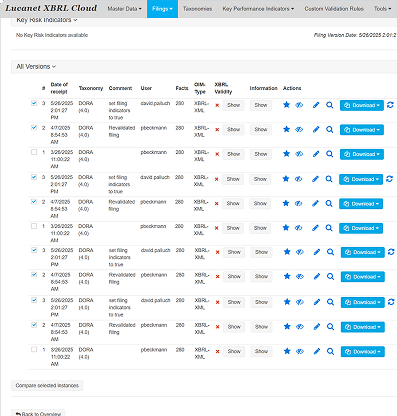This screenshot has width=397, height=416.
Task: Click Back to Overview button
Action: 38,413
